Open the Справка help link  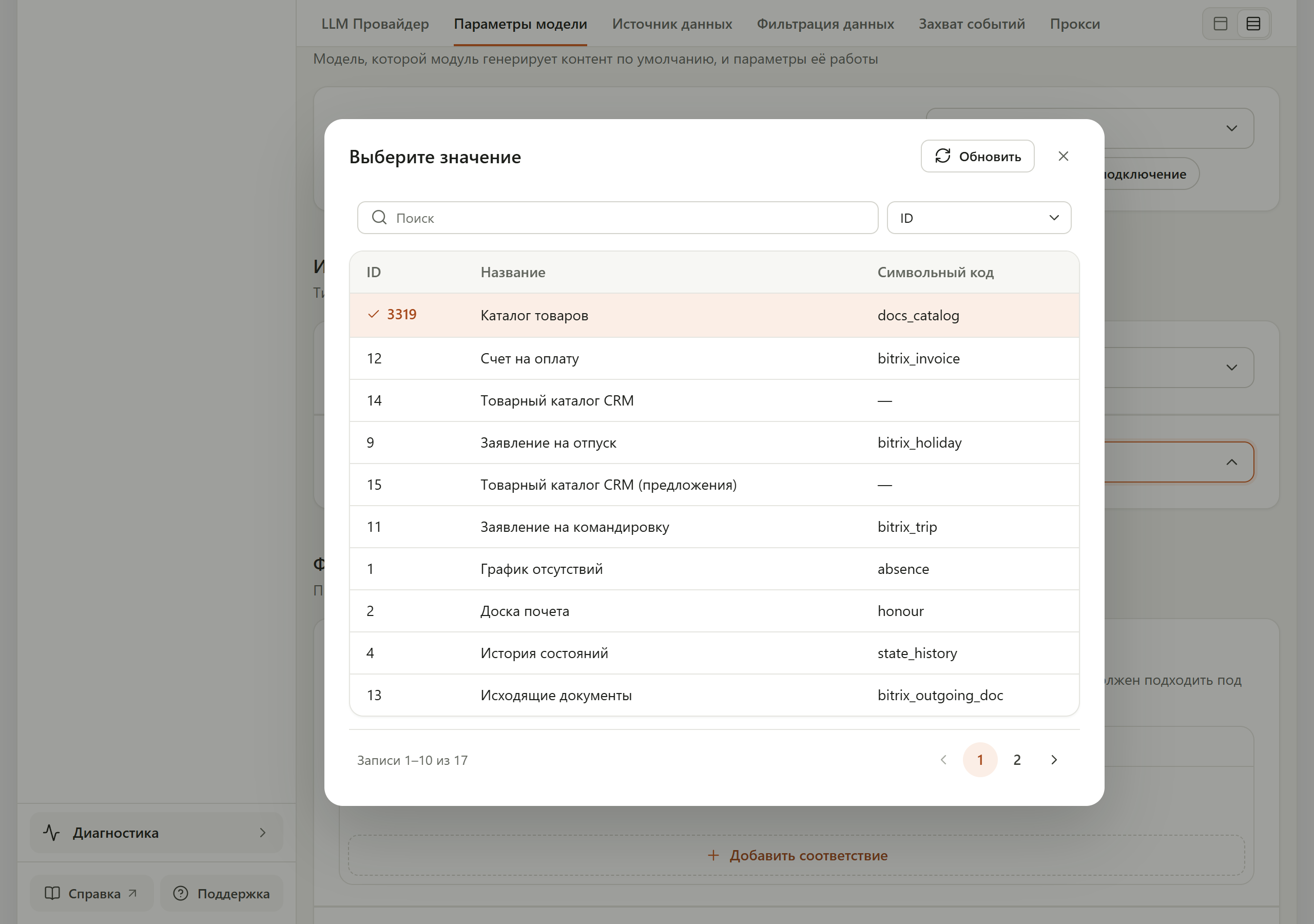pyautogui.click(x=91, y=893)
